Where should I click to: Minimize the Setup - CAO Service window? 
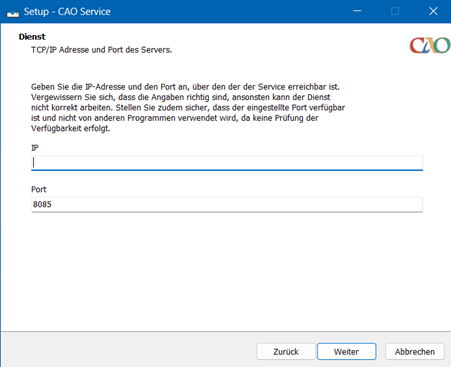click(357, 11)
